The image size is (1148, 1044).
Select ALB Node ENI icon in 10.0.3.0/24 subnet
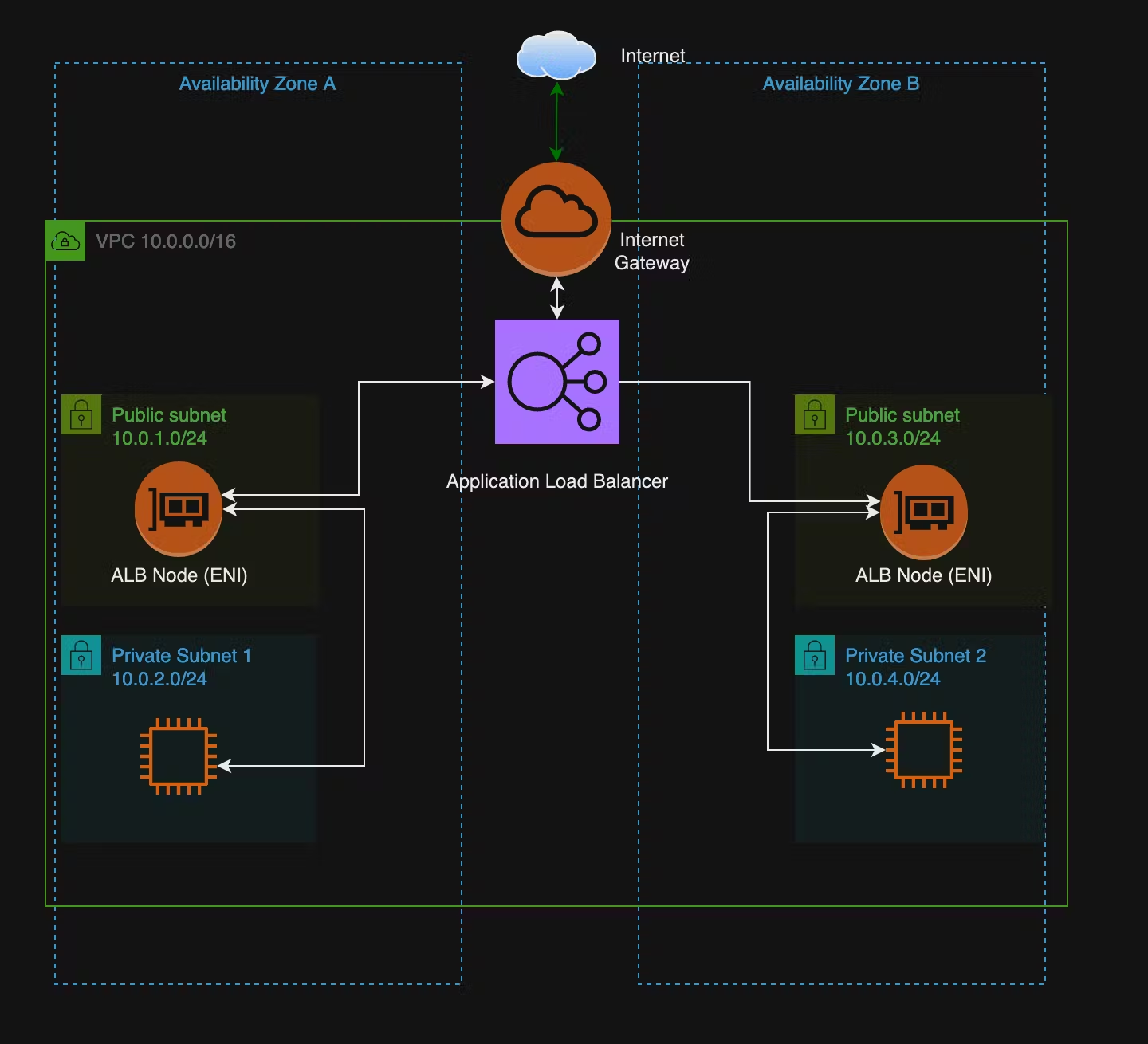click(x=924, y=512)
